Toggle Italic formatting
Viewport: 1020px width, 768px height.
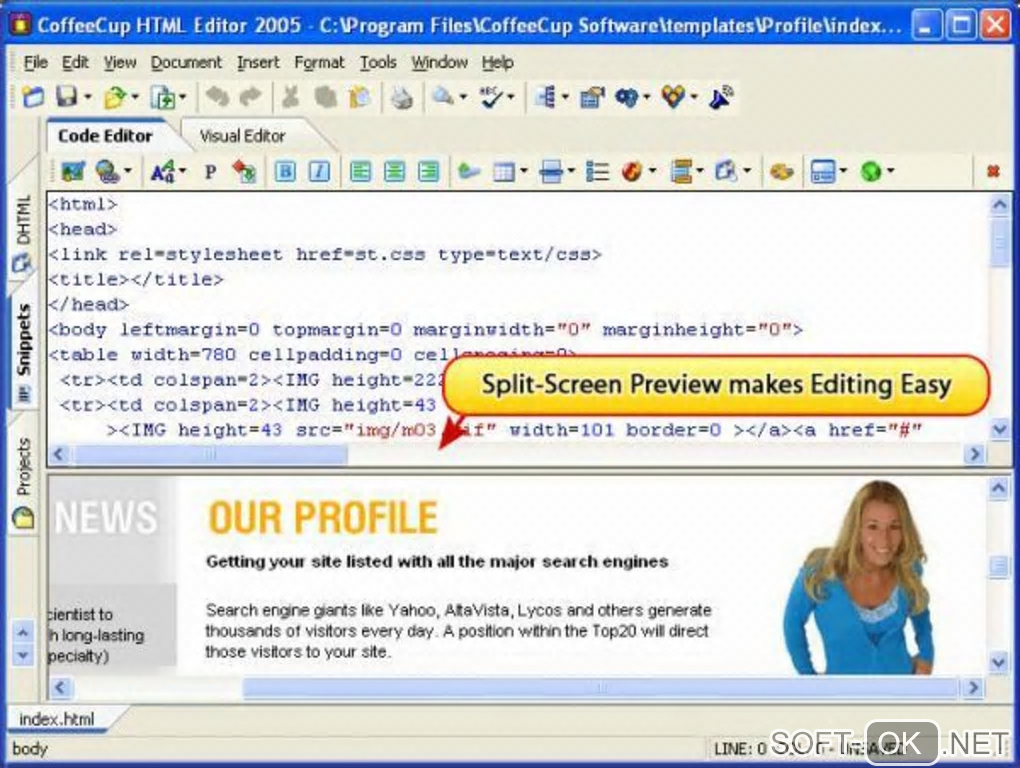tap(319, 172)
